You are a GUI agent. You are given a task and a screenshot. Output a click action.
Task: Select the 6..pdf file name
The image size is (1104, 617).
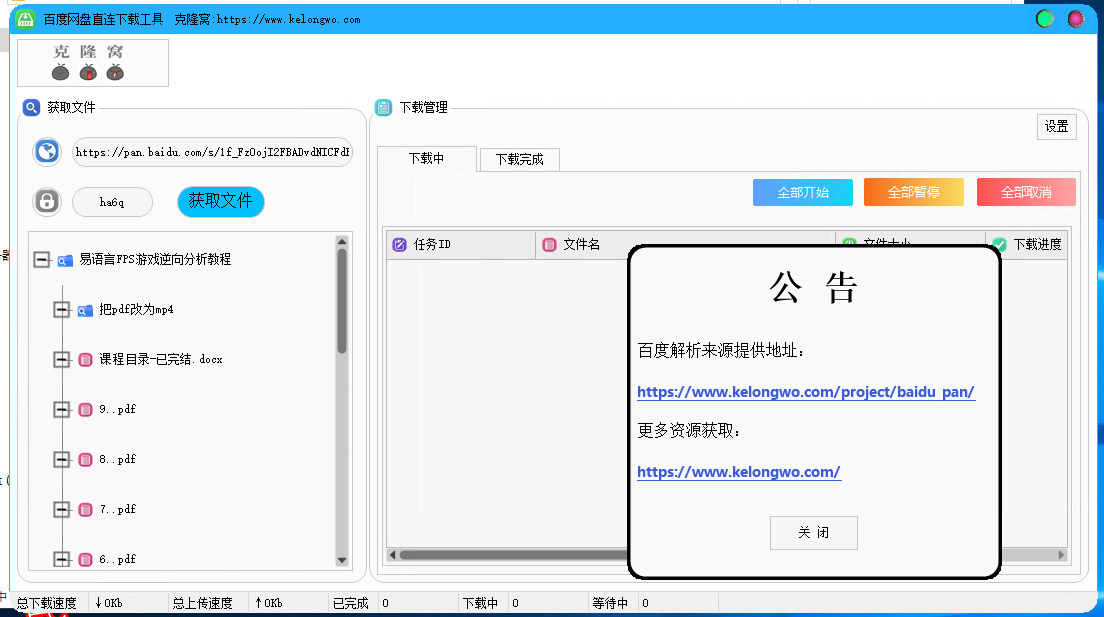[x=118, y=559]
